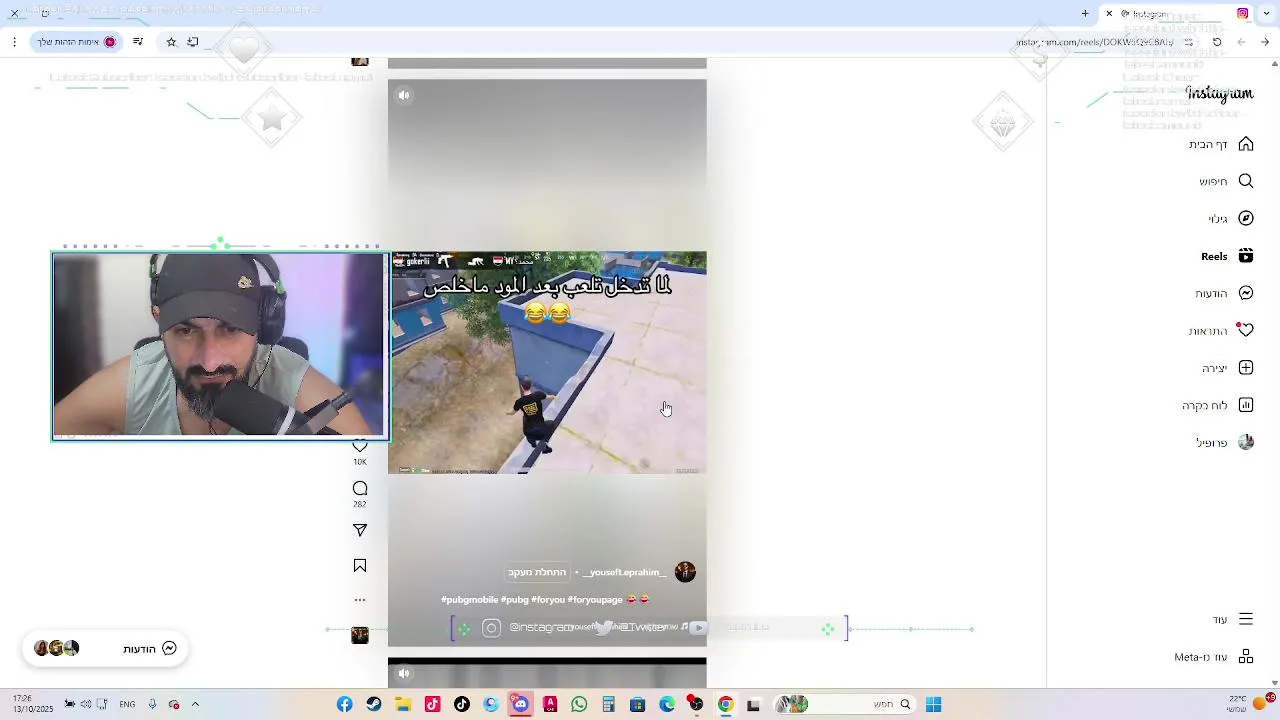Open Steam from the taskbar
Screen dimensions: 1280x720
[374, 704]
